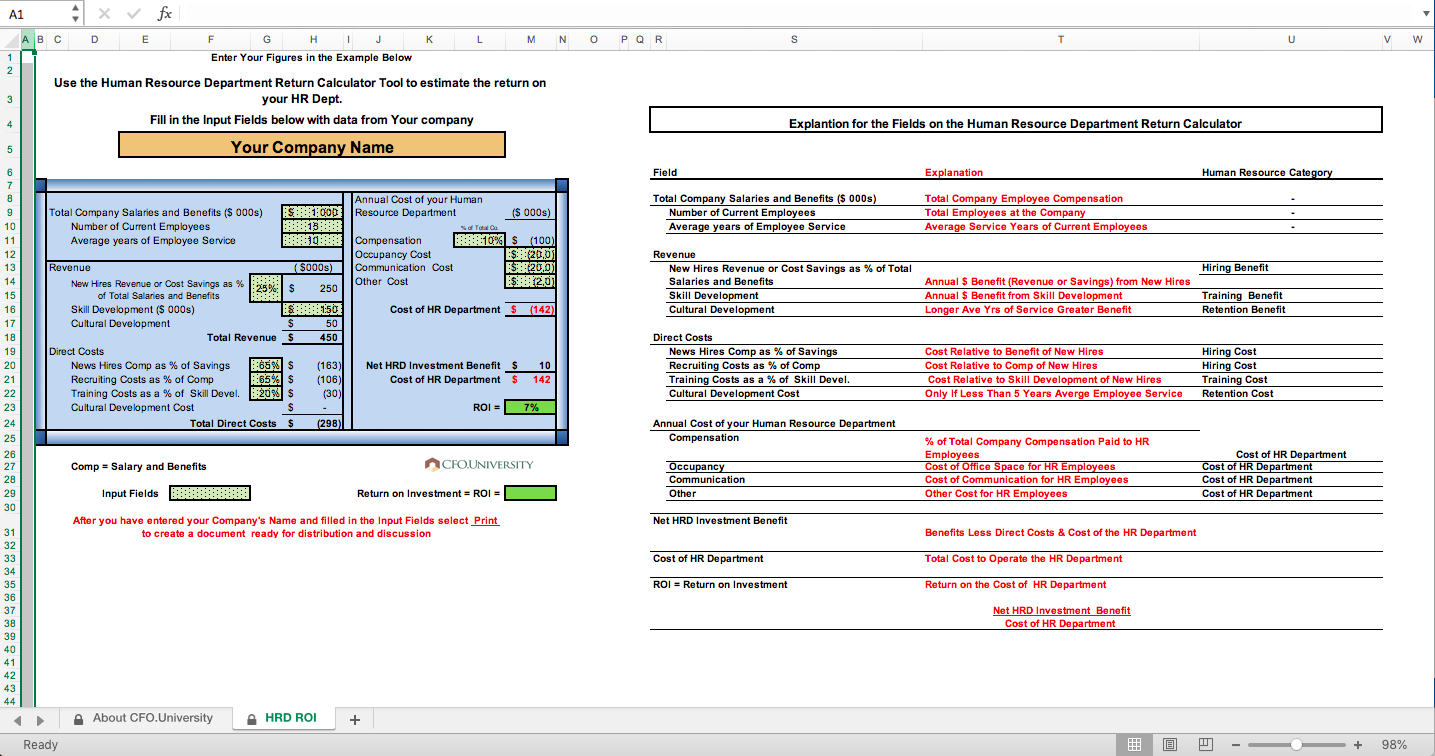Select the Skill Development 150 input cell
1435x756 pixels.
pos(313,310)
